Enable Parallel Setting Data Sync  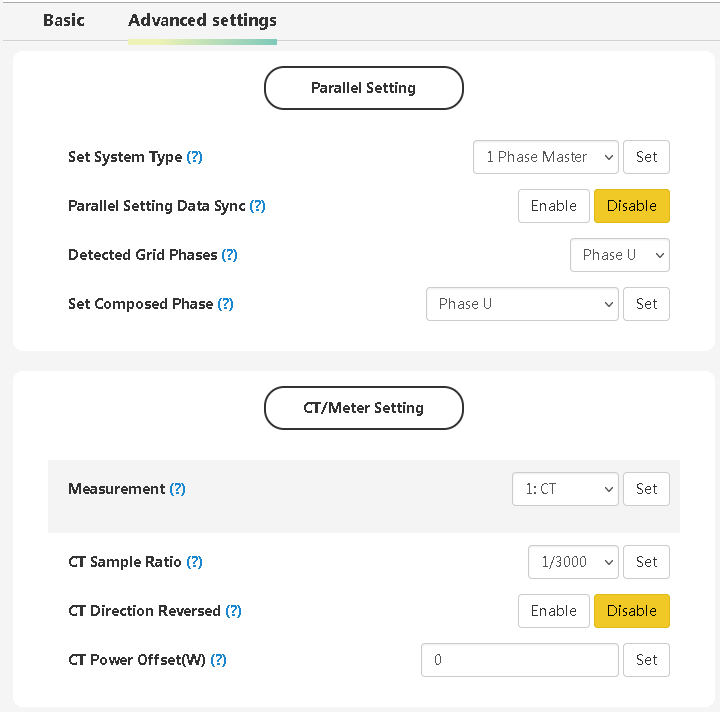pos(553,206)
